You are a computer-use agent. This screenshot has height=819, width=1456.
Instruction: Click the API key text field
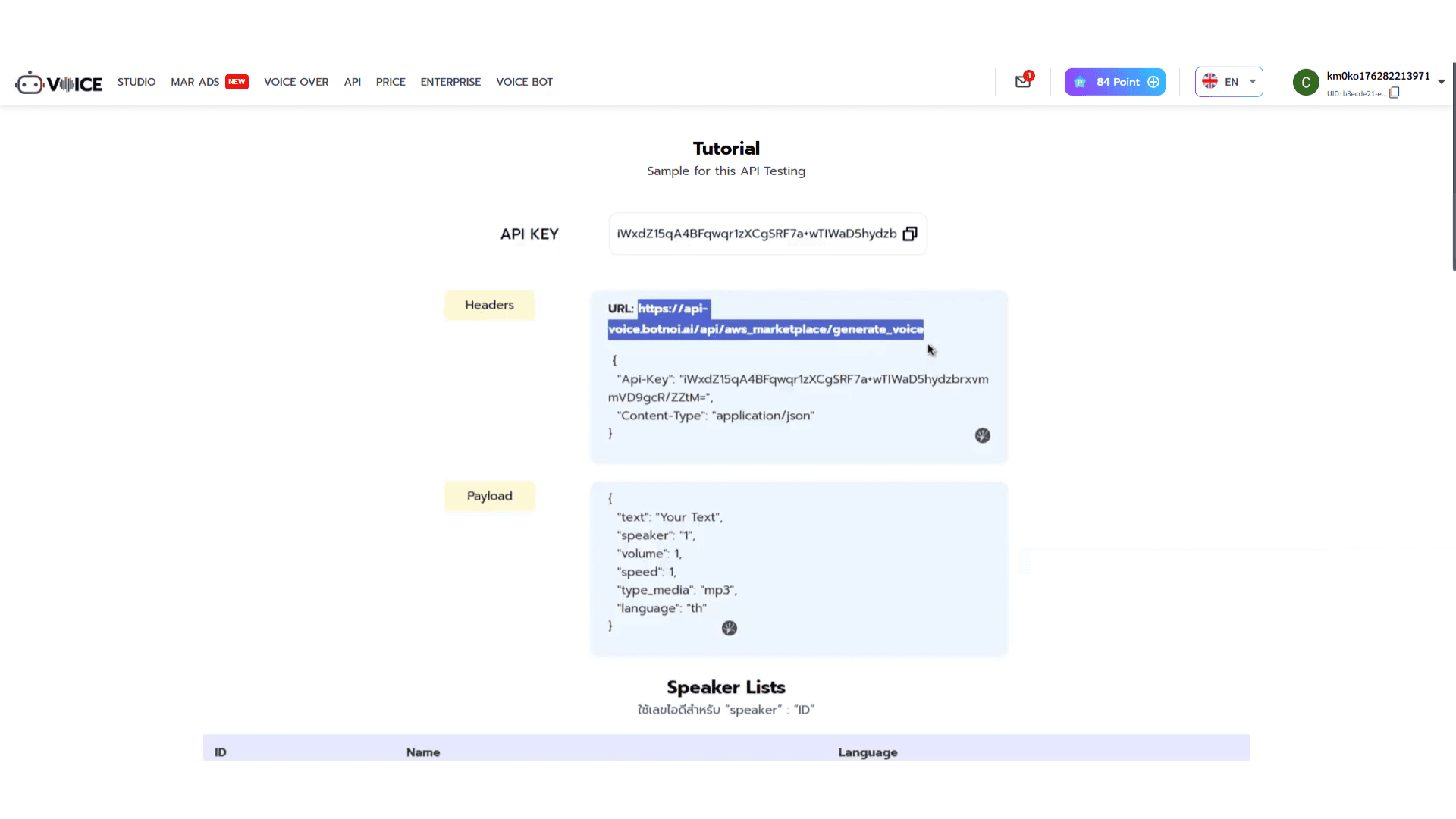756,234
